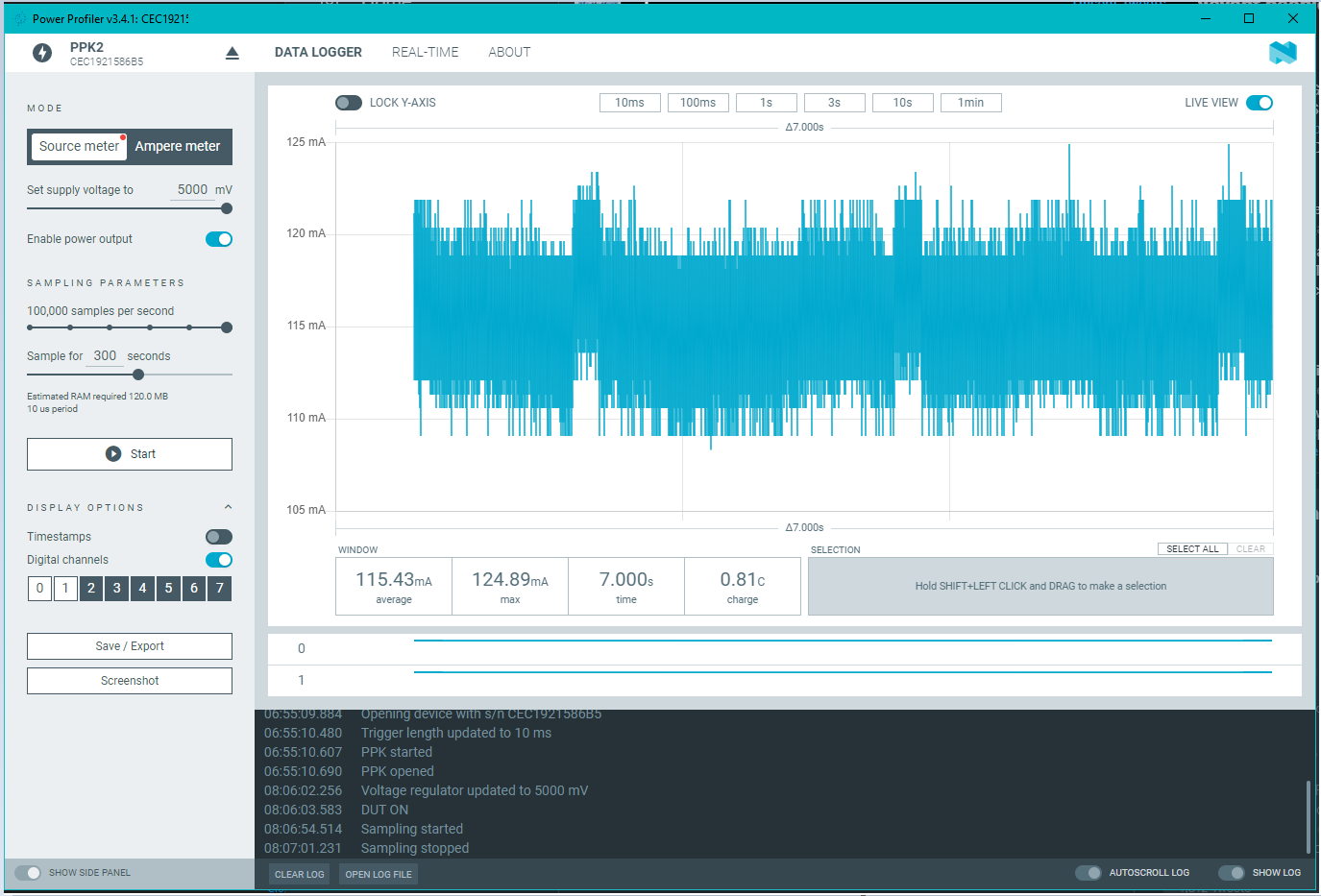
Task: Click the Sample for duration slider handle
Action: click(138, 375)
